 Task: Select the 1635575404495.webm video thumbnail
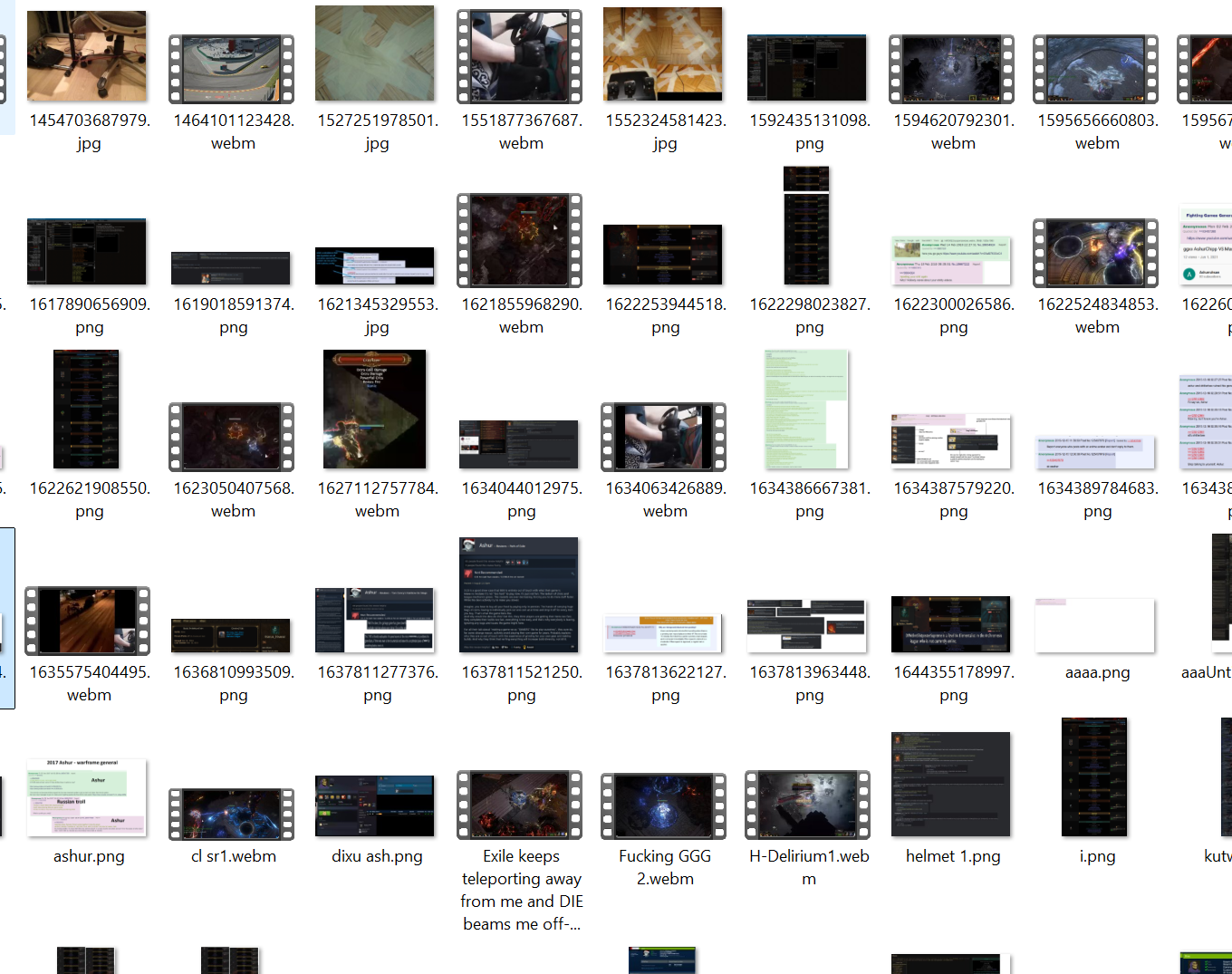click(88, 622)
